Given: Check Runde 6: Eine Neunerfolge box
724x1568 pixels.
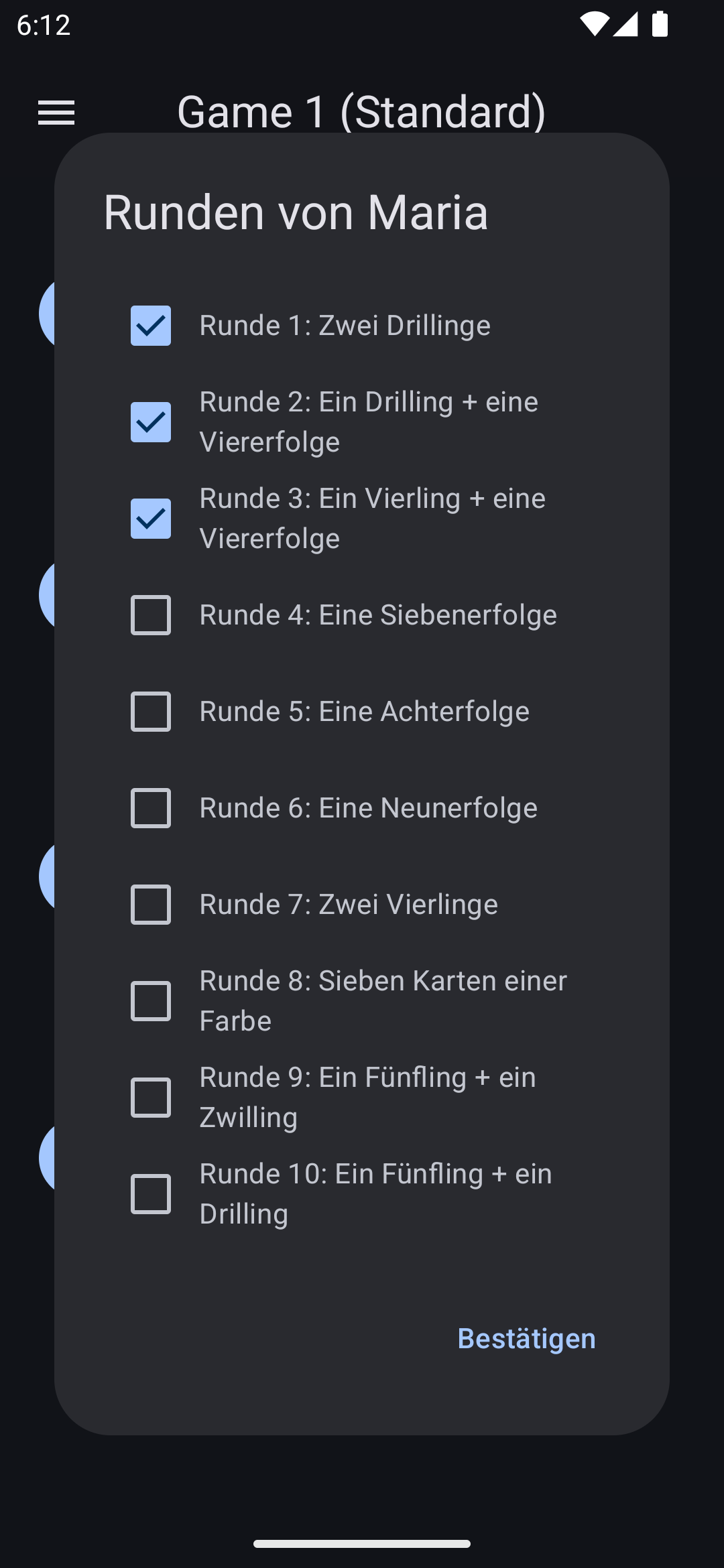Looking at the screenshot, I should [x=151, y=808].
